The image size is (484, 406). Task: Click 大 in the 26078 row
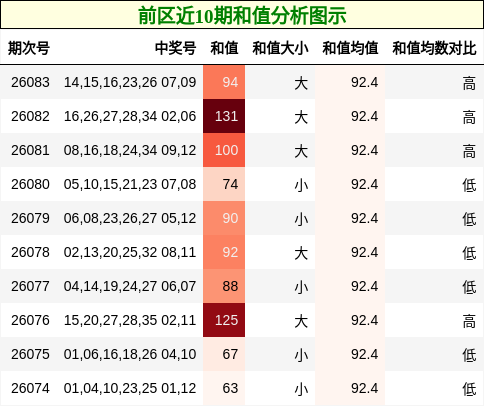(x=301, y=253)
